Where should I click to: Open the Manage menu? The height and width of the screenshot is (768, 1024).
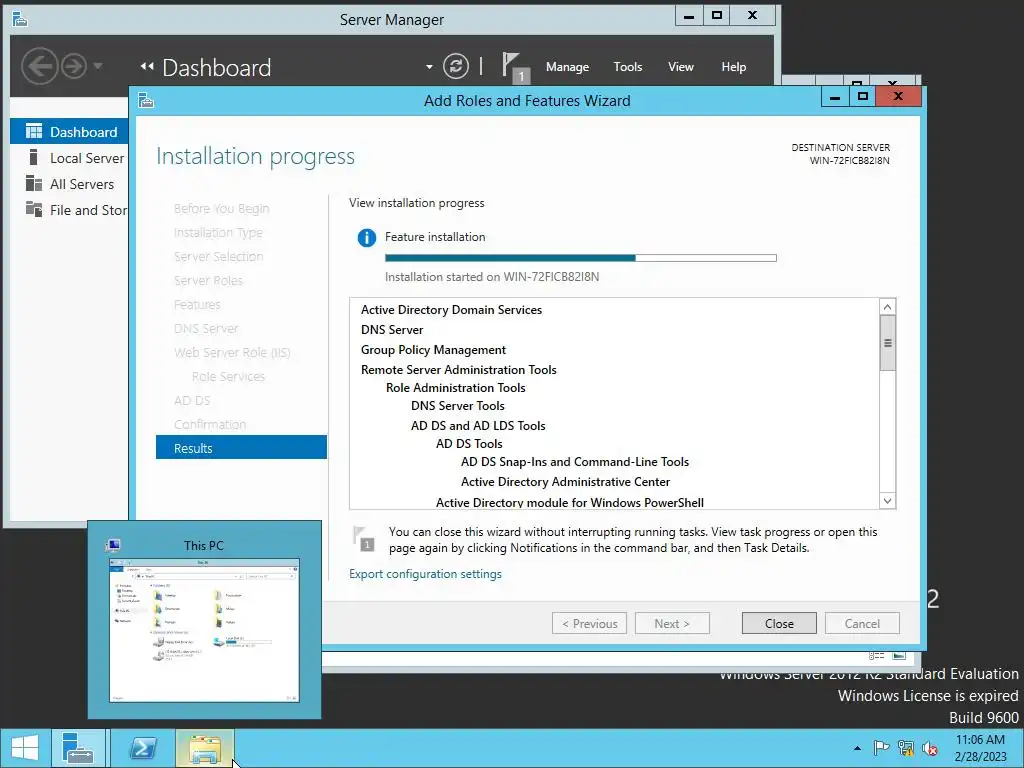point(567,67)
